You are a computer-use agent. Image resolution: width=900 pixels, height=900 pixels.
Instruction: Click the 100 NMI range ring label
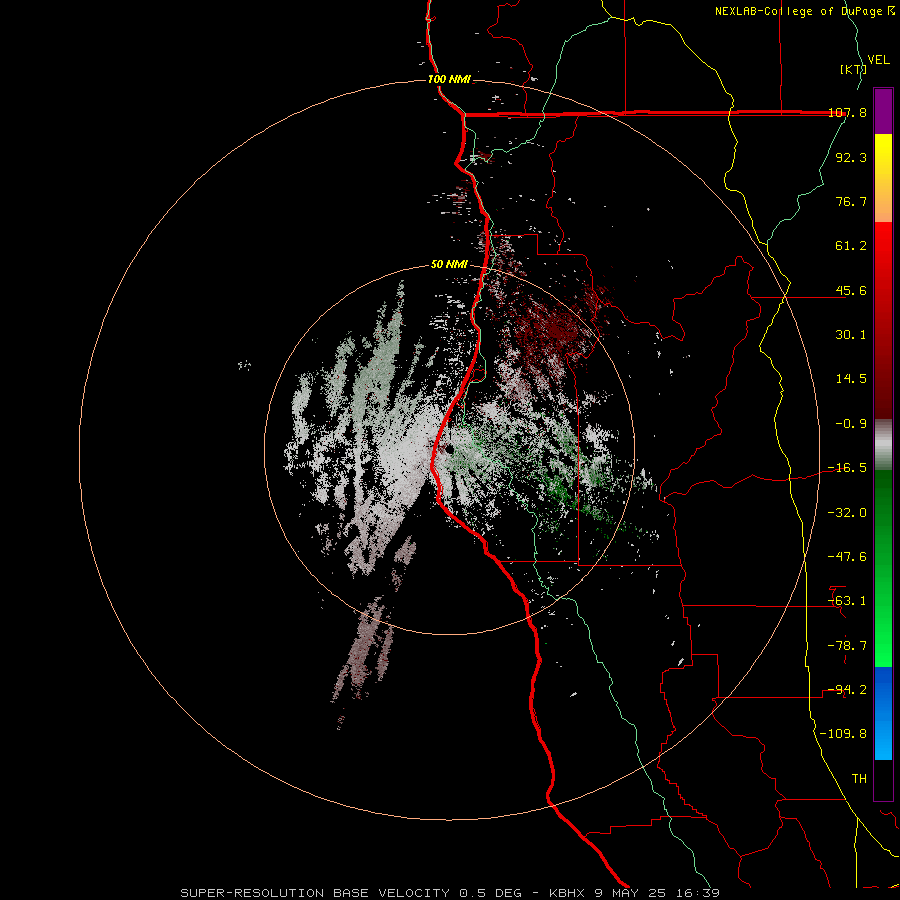(449, 79)
